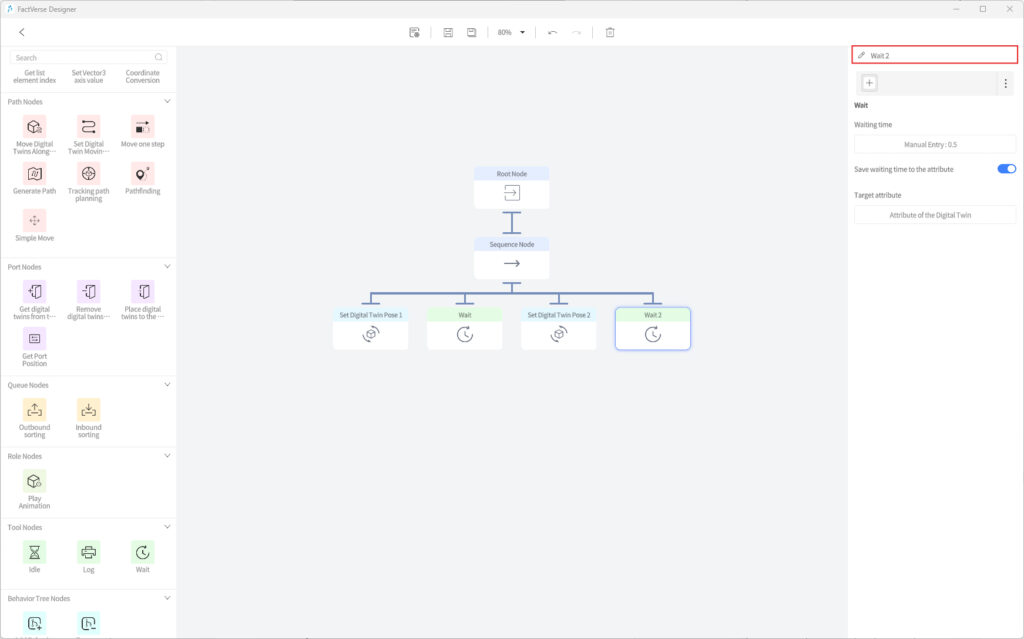Pick Get digital twins from port icon
Image resolution: width=1024 pixels, height=639 pixels.
tap(35, 292)
